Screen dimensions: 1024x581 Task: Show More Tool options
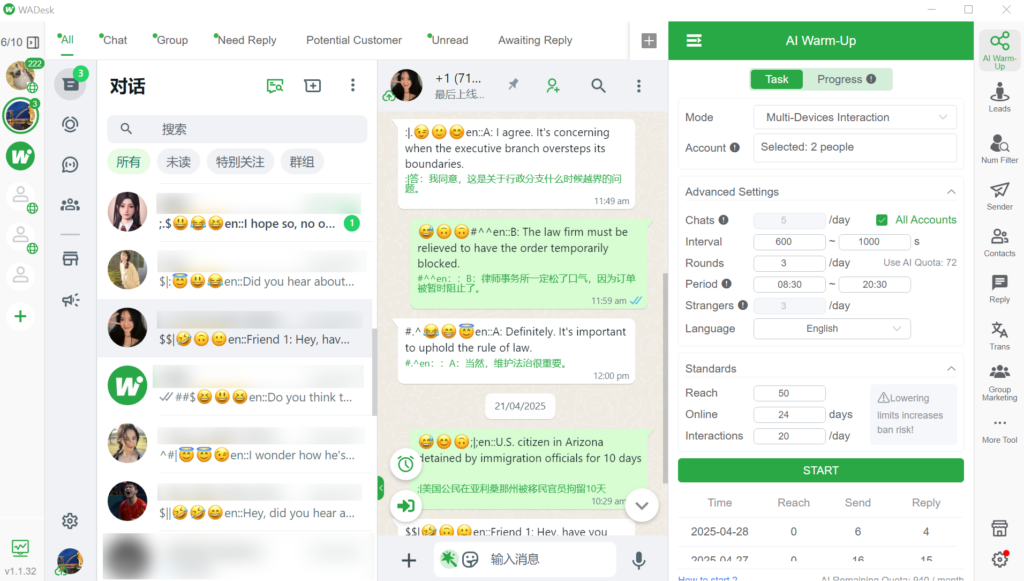[x=999, y=430]
